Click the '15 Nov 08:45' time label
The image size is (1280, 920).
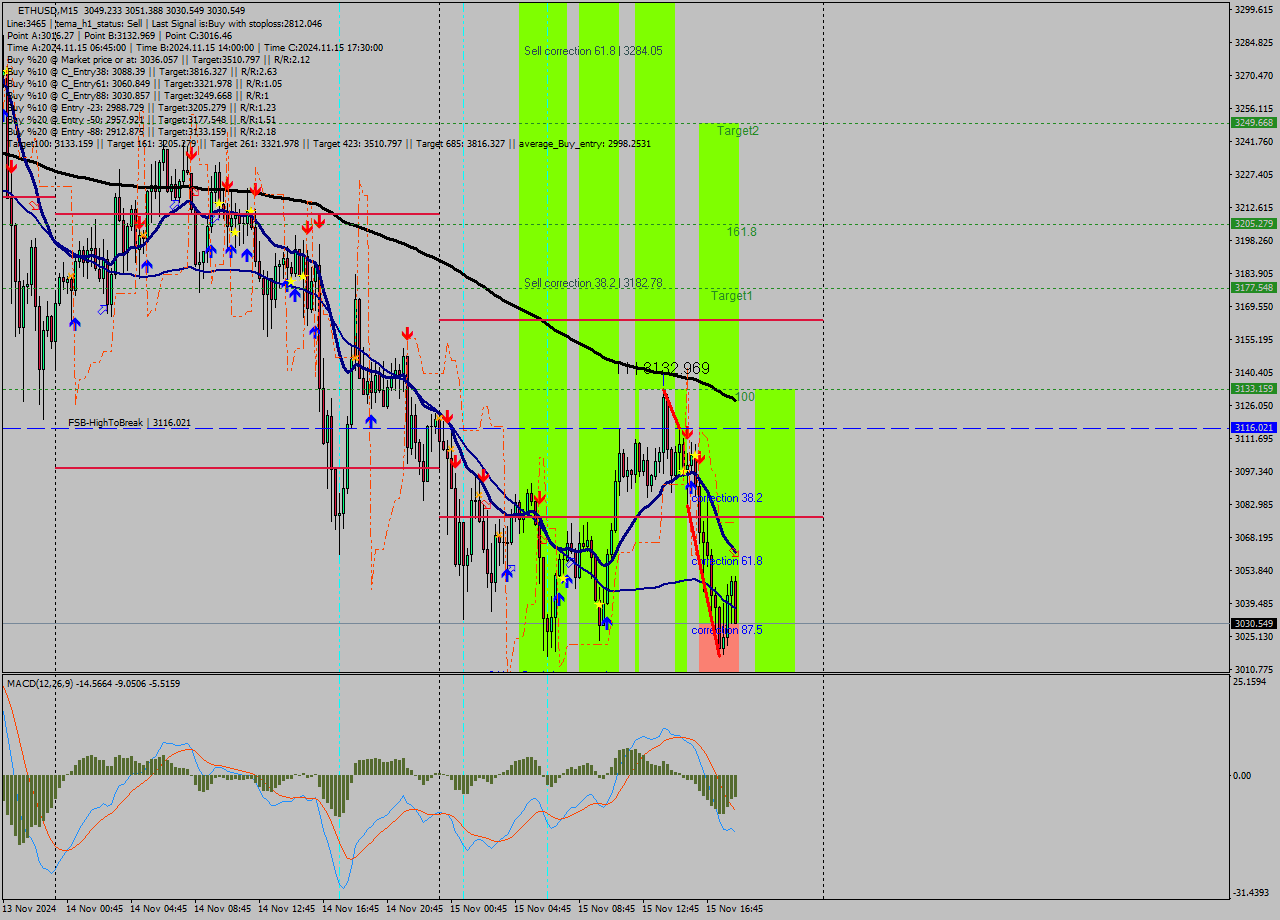pos(606,909)
